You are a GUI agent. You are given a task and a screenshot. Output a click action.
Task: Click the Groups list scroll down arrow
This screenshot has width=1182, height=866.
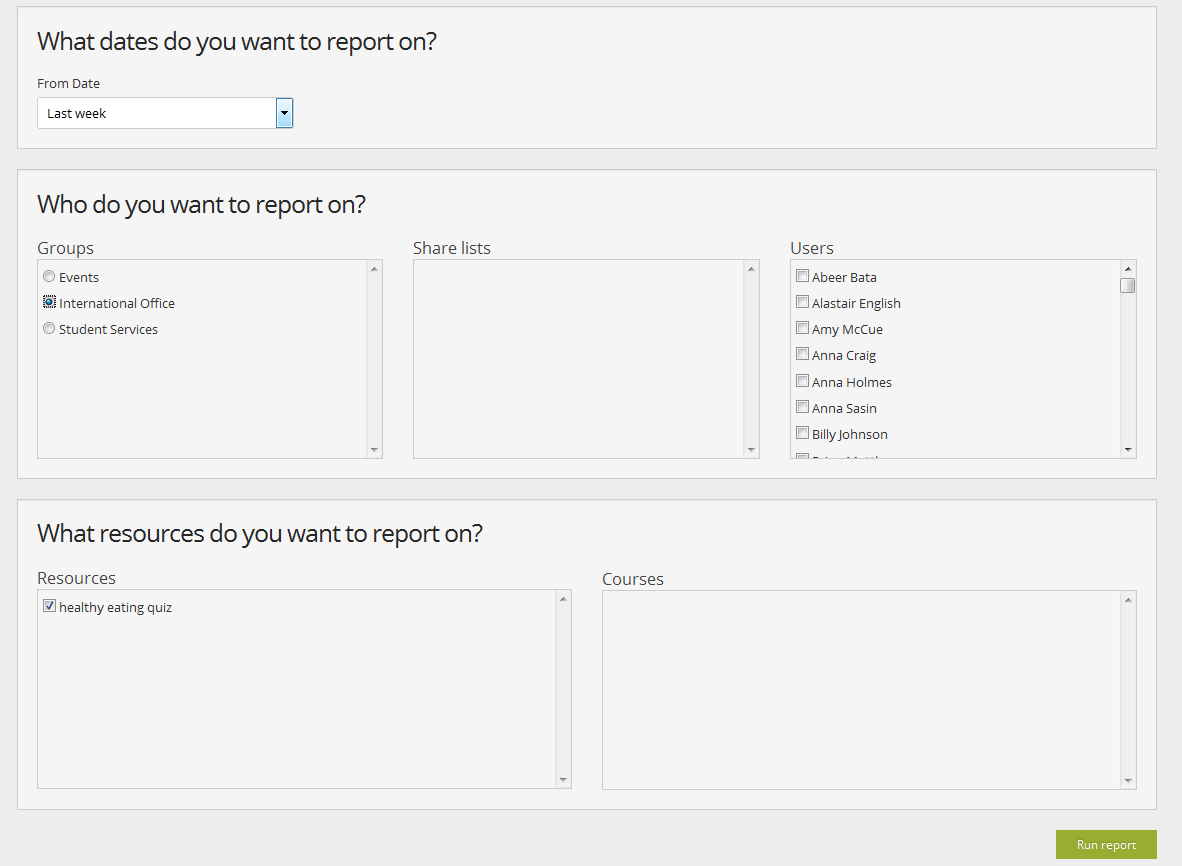pos(374,450)
